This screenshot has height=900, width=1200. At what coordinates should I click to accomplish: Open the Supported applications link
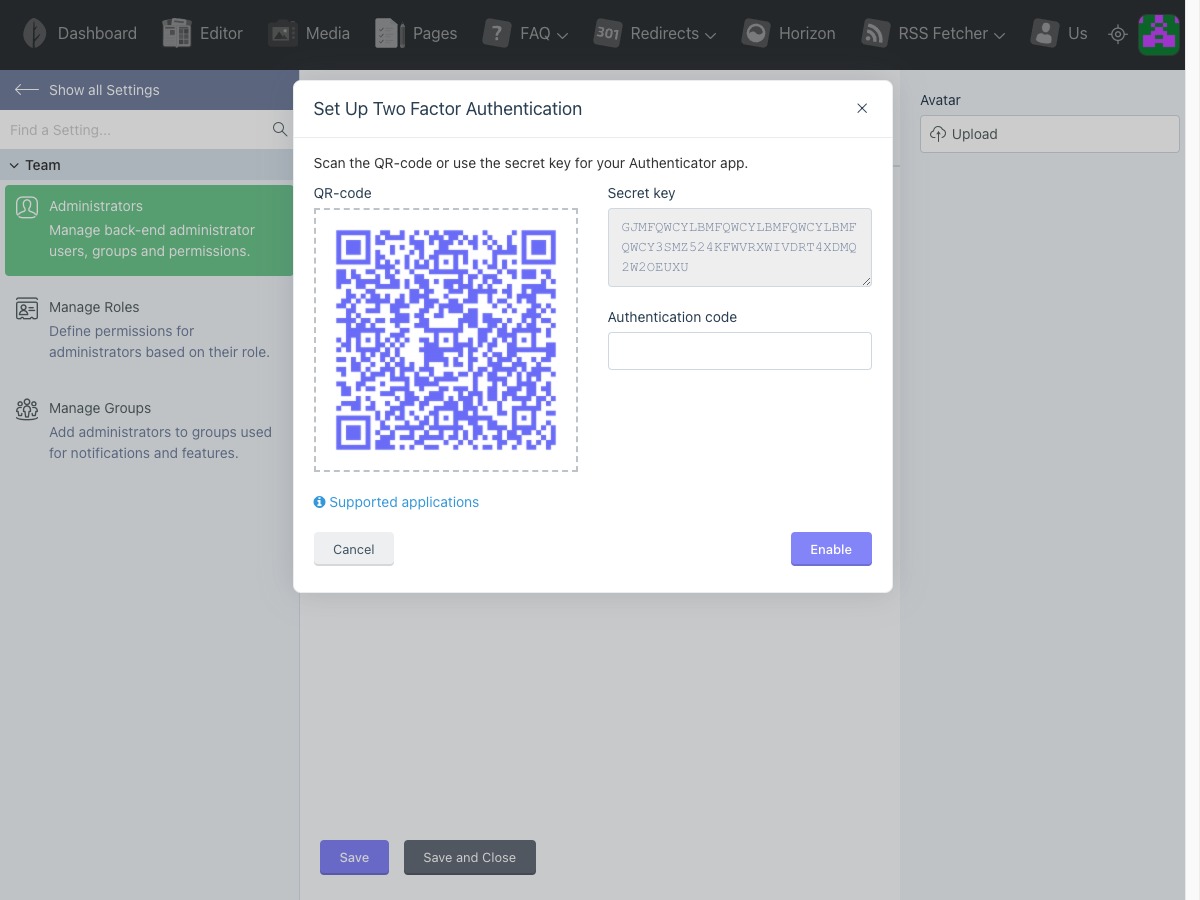[404, 502]
